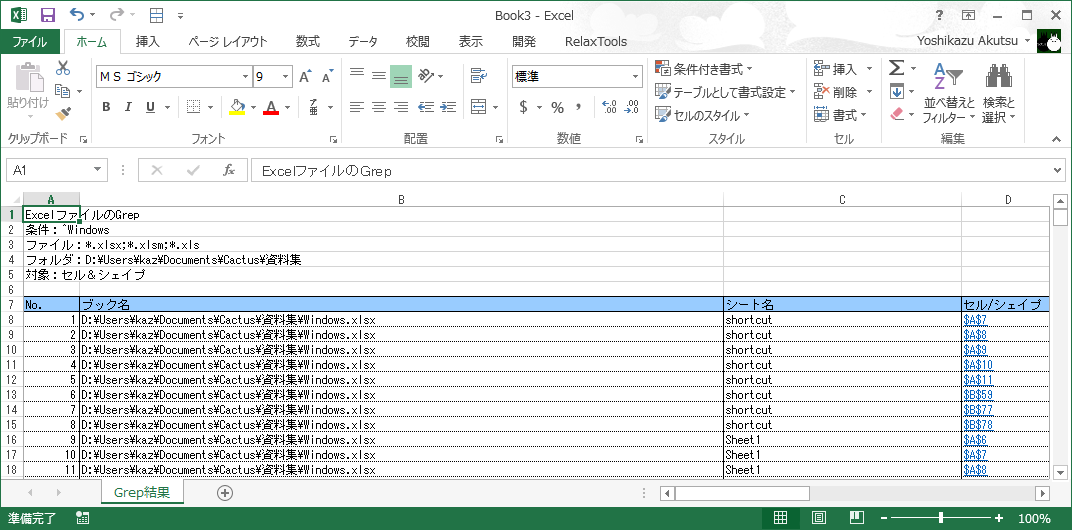Open the 数式 ribbon tab
Image resolution: width=1072 pixels, height=530 pixels.
click(308, 41)
